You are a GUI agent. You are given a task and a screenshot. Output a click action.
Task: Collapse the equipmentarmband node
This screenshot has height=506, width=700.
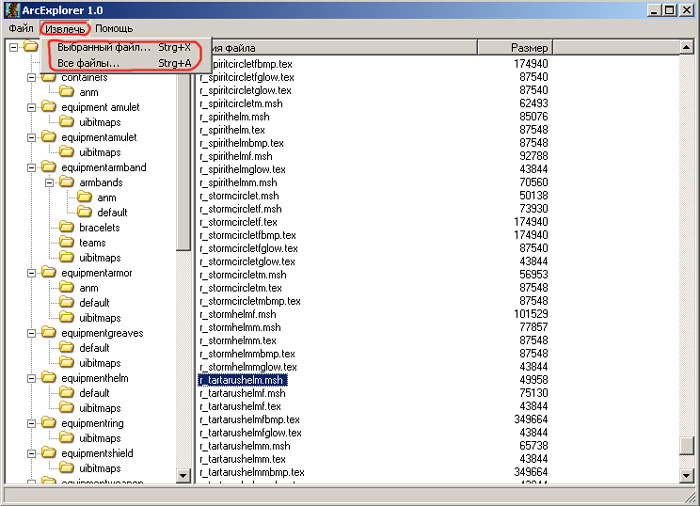[x=31, y=168]
